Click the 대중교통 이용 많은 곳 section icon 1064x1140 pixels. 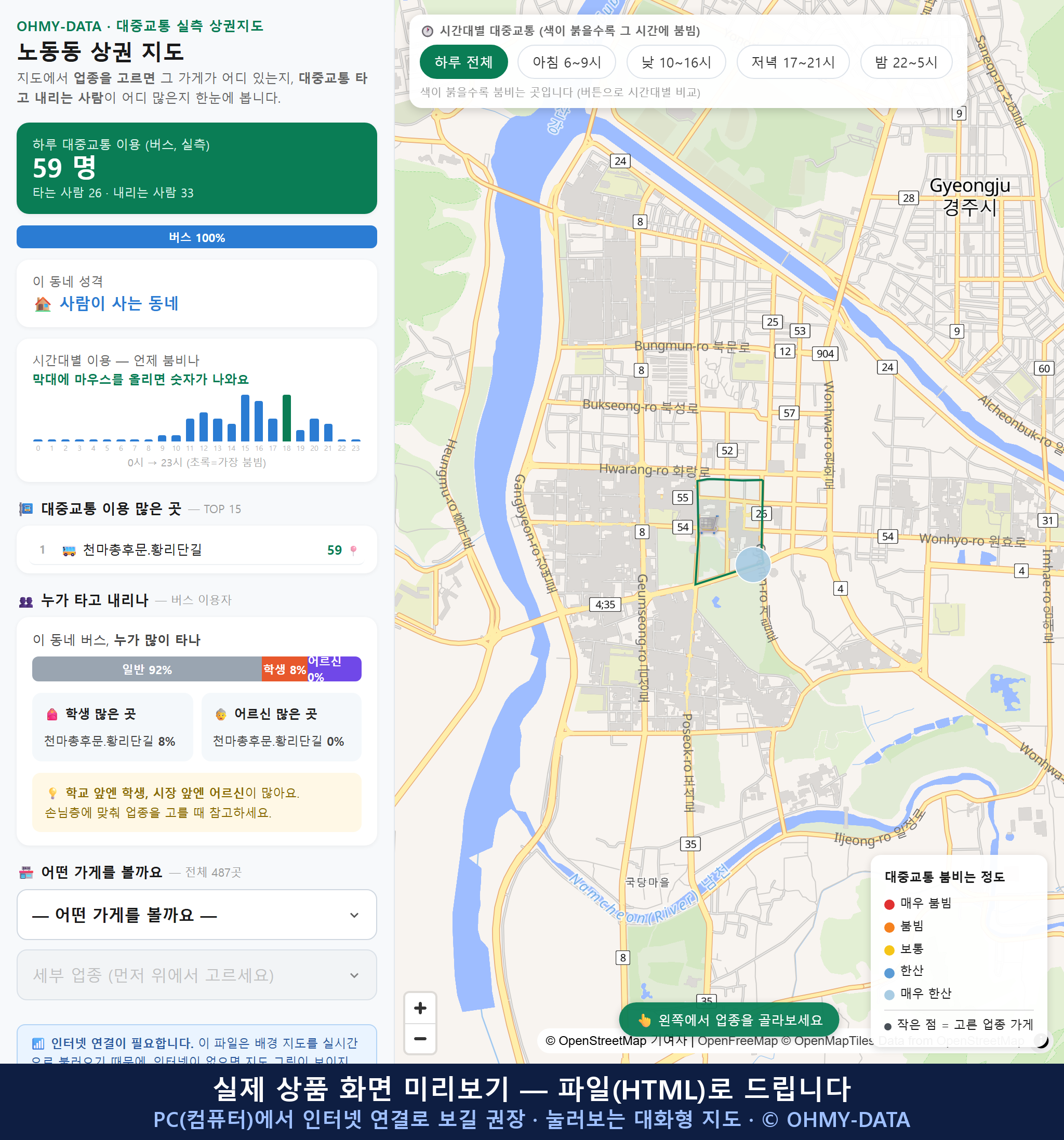[26, 508]
